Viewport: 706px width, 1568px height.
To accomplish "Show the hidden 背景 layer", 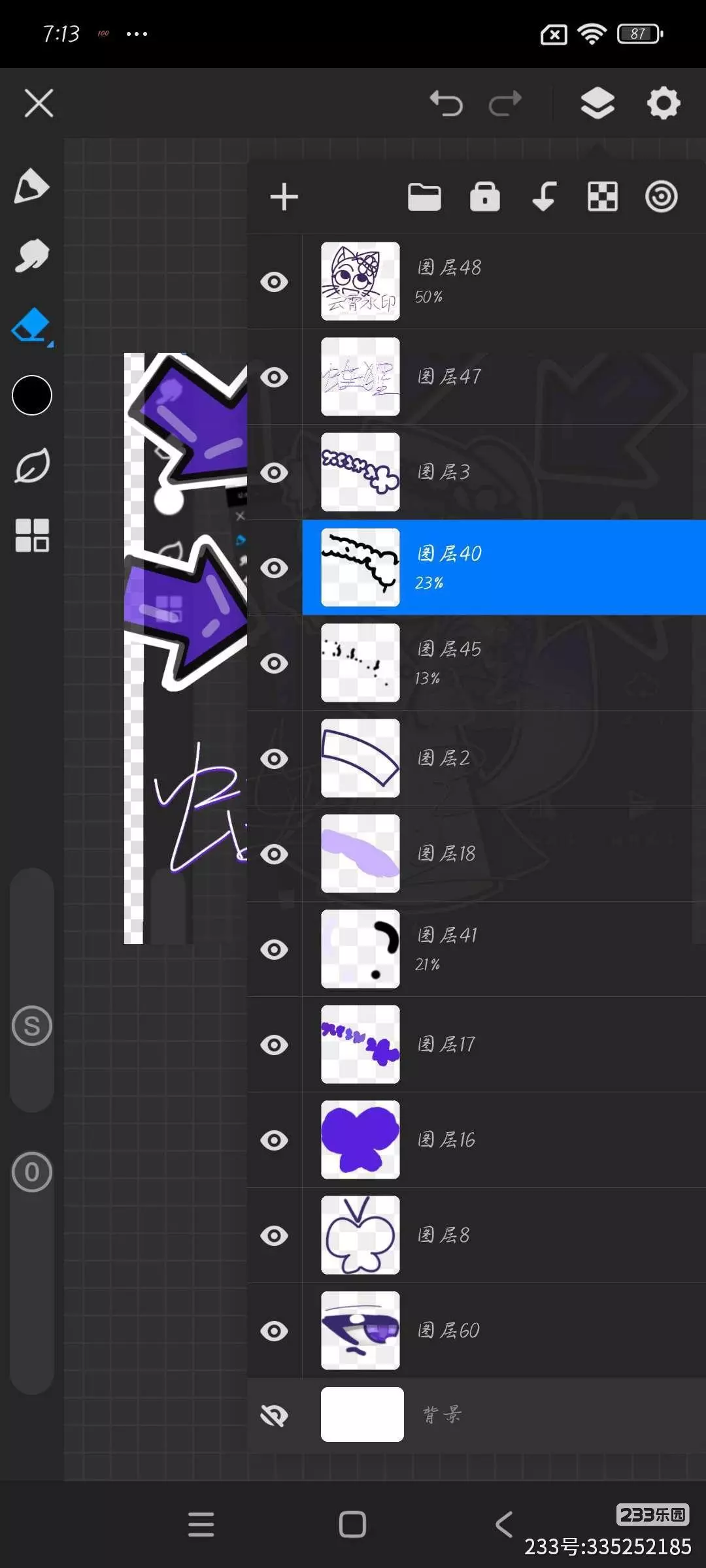I will point(274,1416).
